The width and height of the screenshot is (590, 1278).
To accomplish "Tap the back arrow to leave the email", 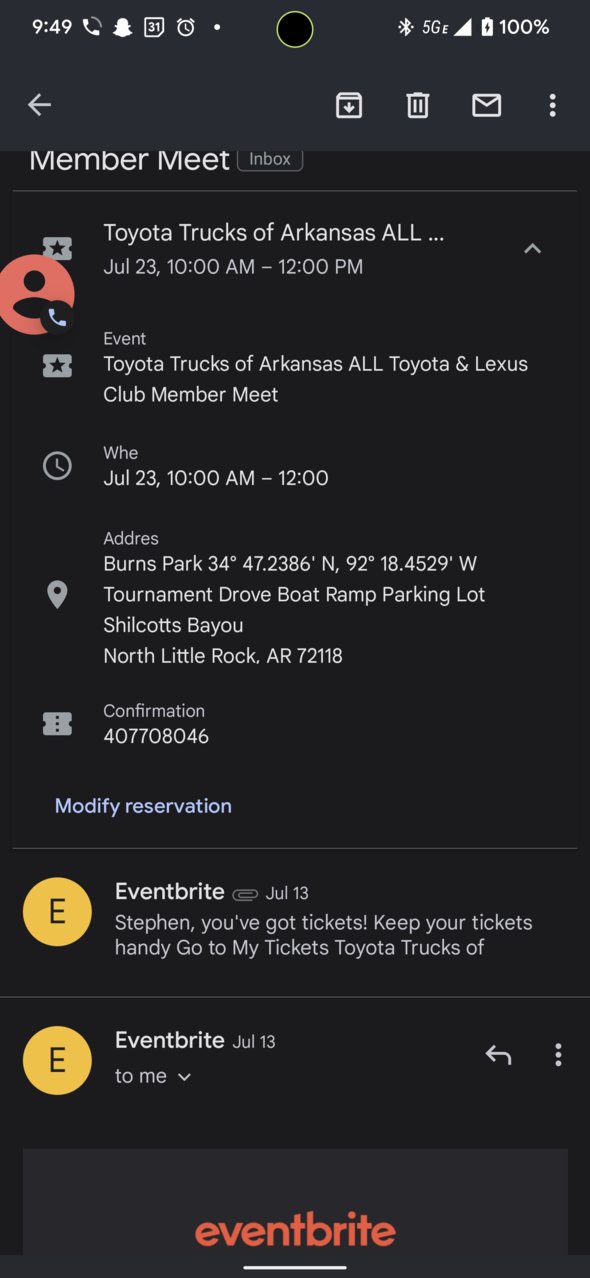I will 39,105.
